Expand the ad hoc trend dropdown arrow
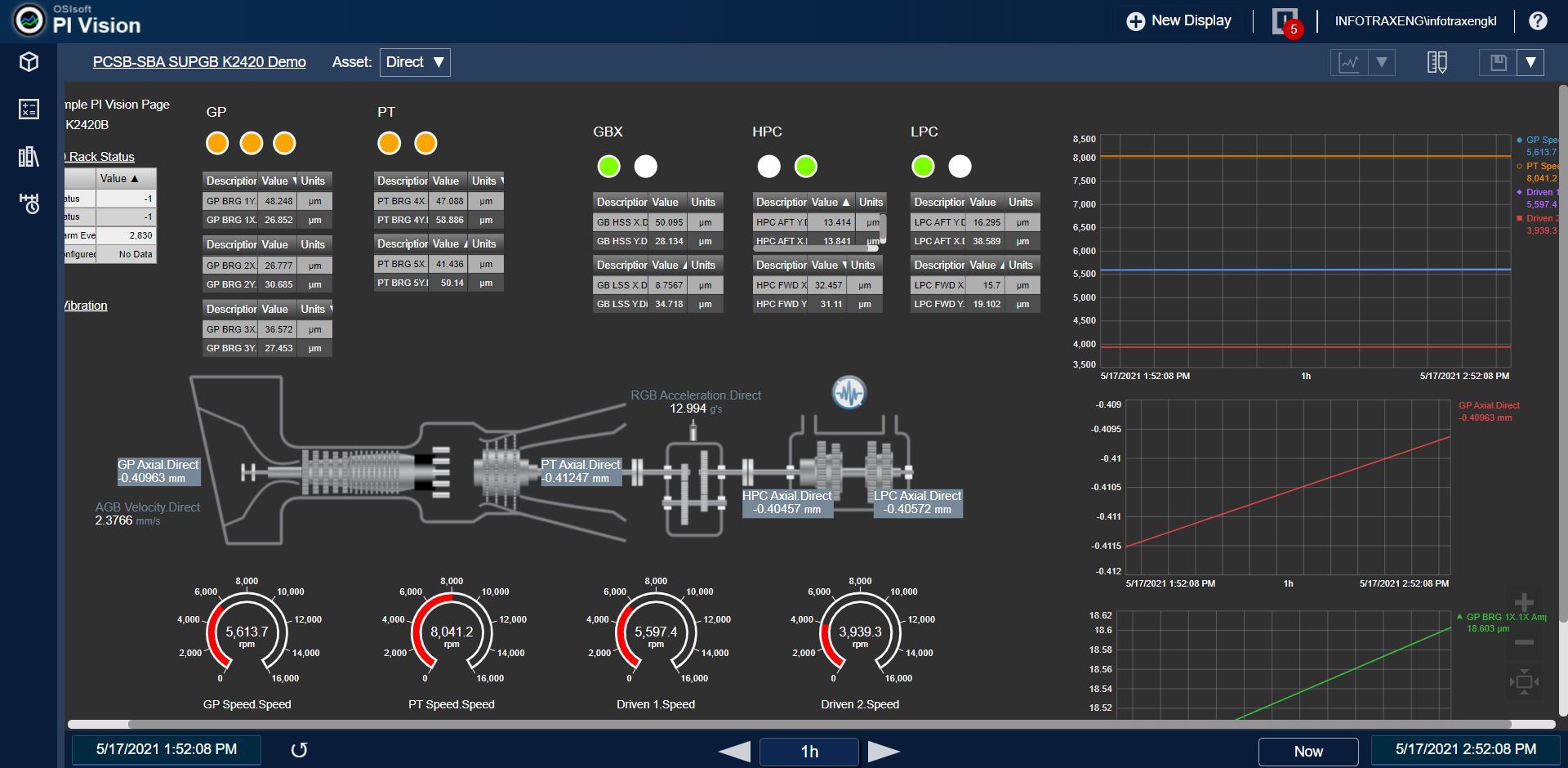Viewport: 1568px width, 768px height. tap(1382, 62)
